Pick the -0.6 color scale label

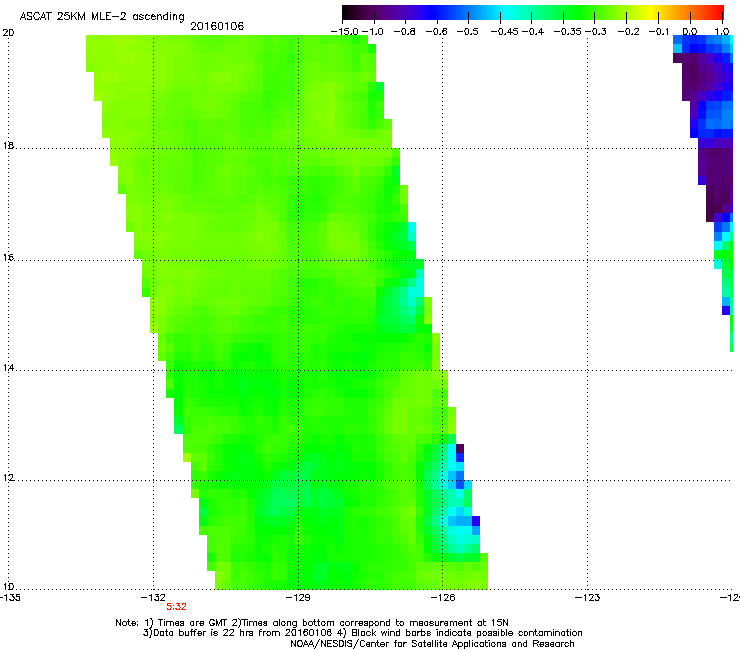click(x=437, y=32)
